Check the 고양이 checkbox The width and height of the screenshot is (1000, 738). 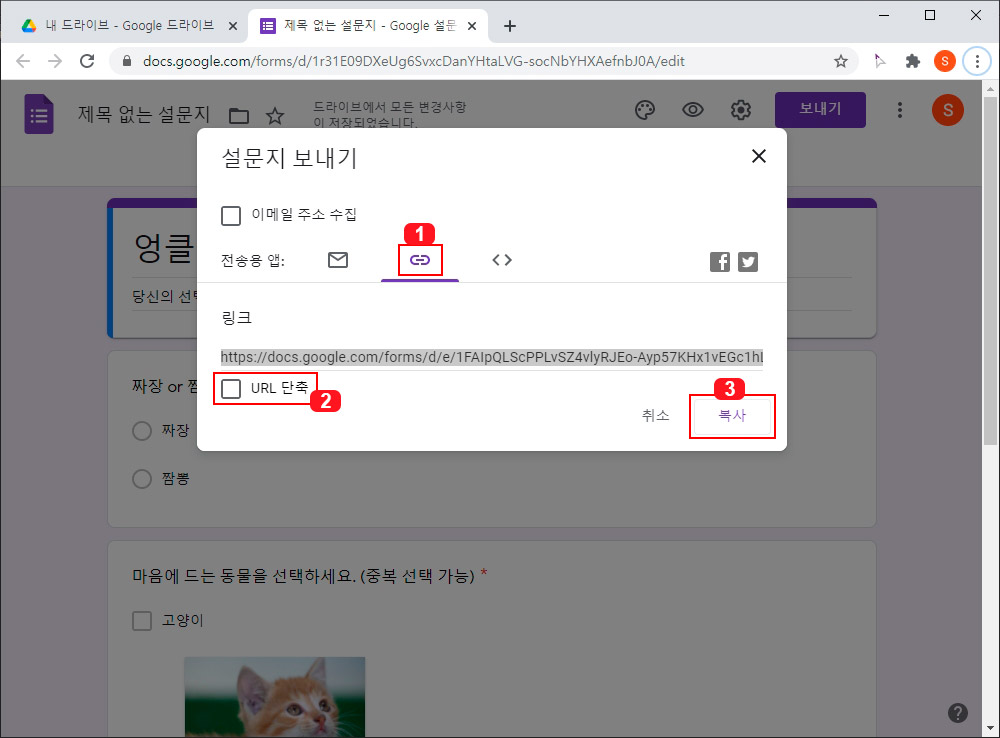[x=142, y=621]
